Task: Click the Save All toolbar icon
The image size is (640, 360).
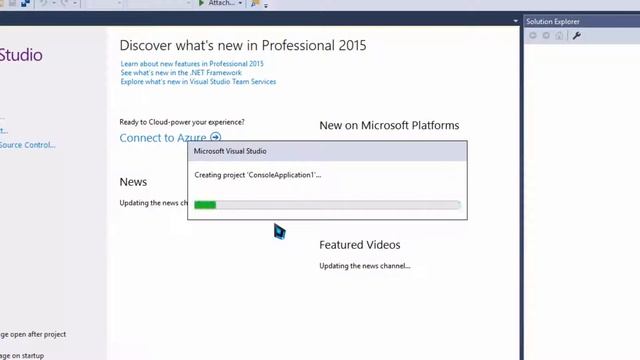Action: tap(26, 3)
